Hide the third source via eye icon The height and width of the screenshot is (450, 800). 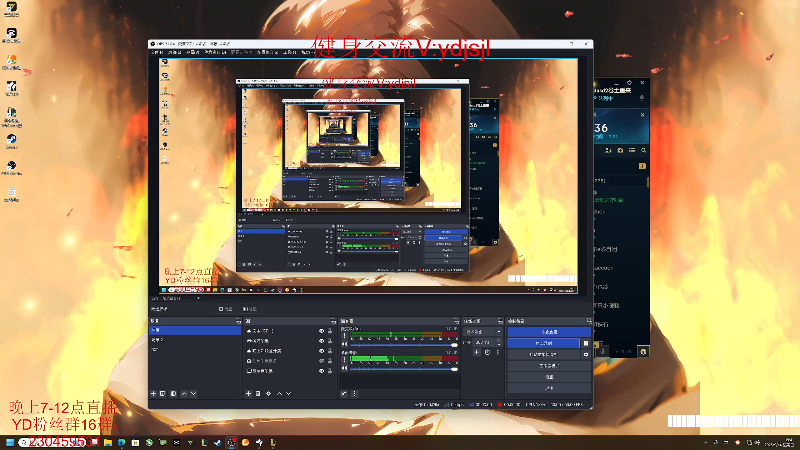coord(321,351)
